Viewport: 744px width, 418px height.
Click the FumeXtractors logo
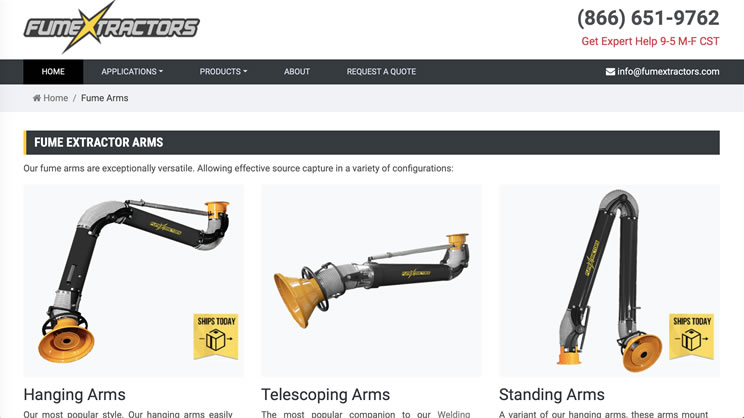112,27
